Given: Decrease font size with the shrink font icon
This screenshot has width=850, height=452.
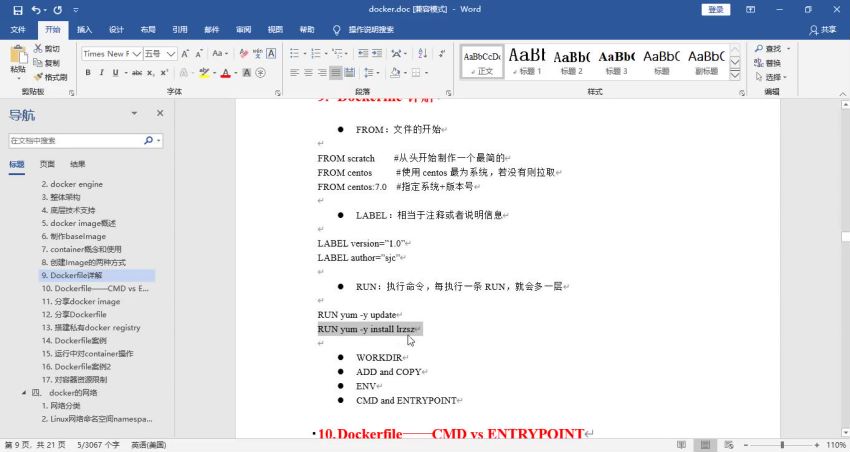Looking at the screenshot, I should tap(199, 54).
